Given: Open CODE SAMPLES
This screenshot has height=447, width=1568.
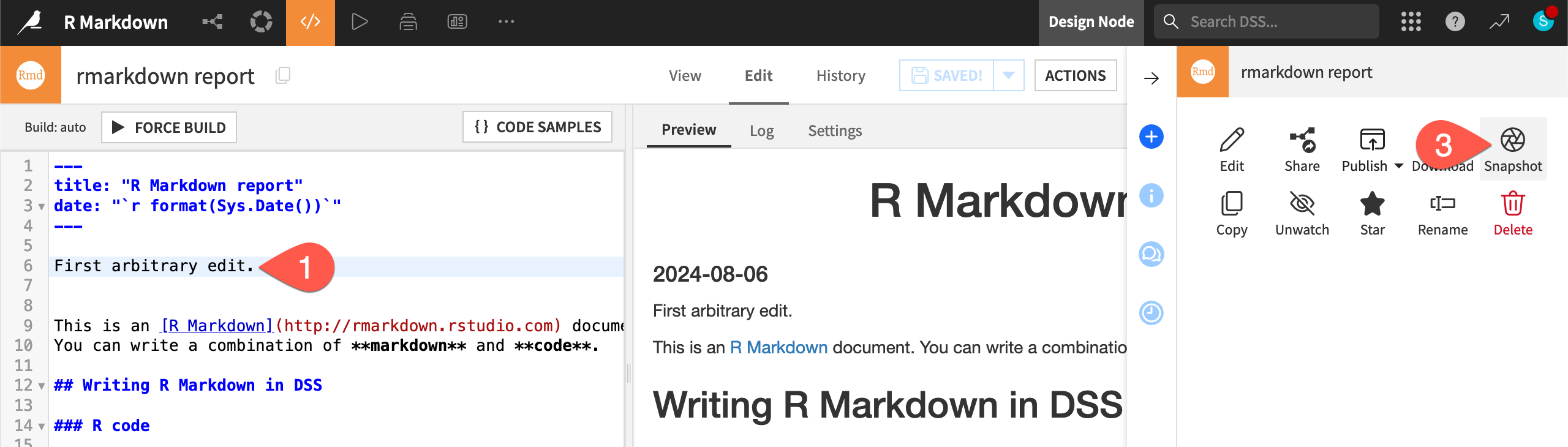Looking at the screenshot, I should coord(537,127).
